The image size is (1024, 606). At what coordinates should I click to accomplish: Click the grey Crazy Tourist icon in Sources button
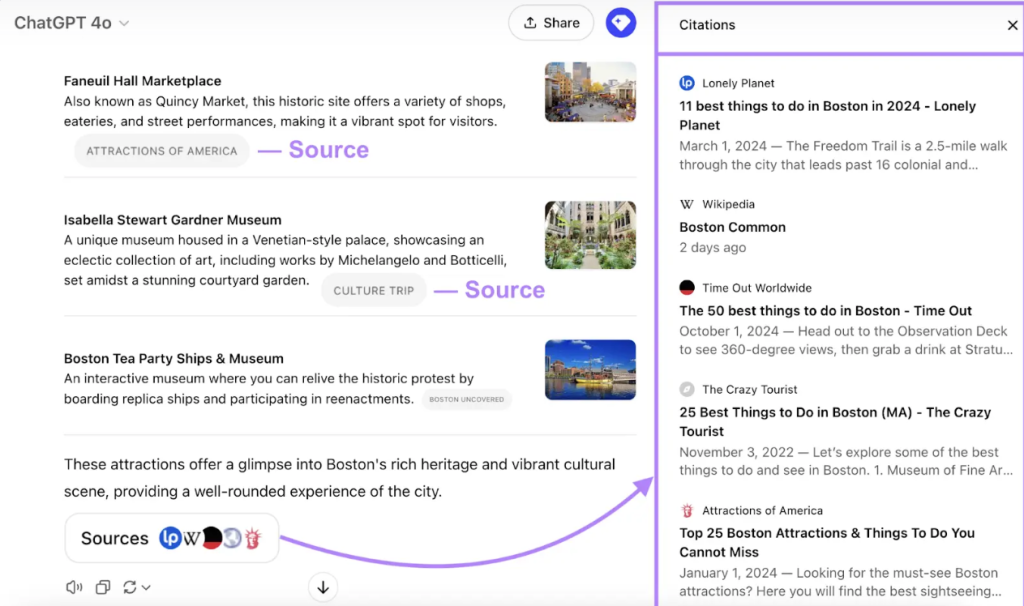[x=232, y=538]
